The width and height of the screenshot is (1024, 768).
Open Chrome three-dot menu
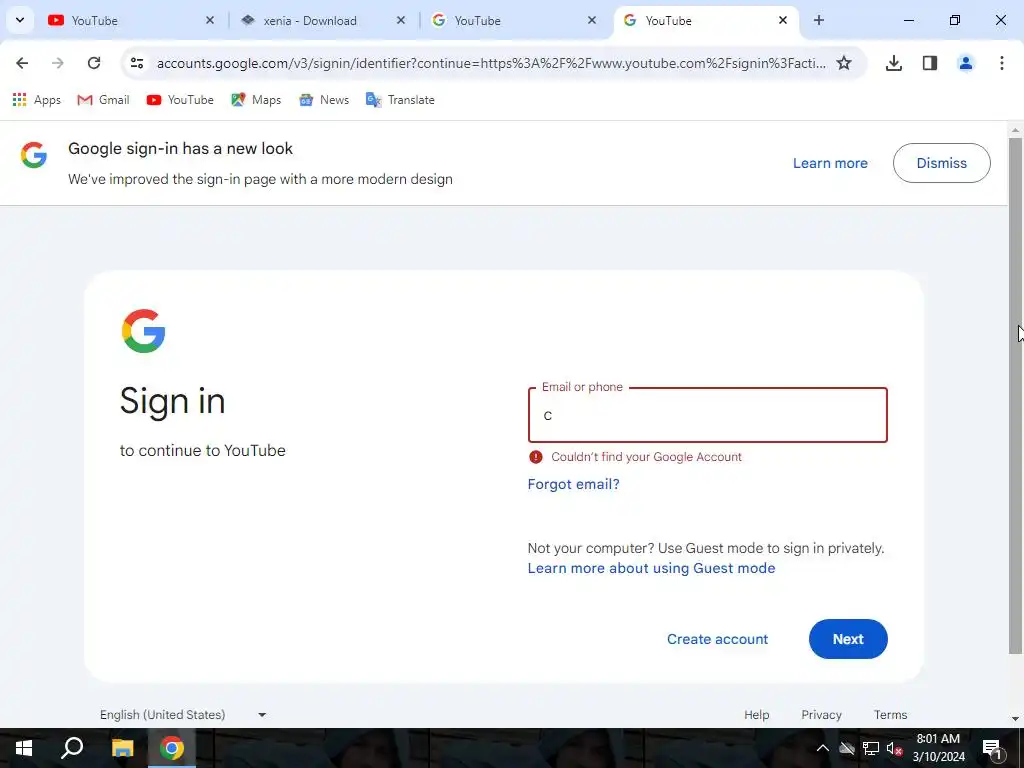(1001, 63)
